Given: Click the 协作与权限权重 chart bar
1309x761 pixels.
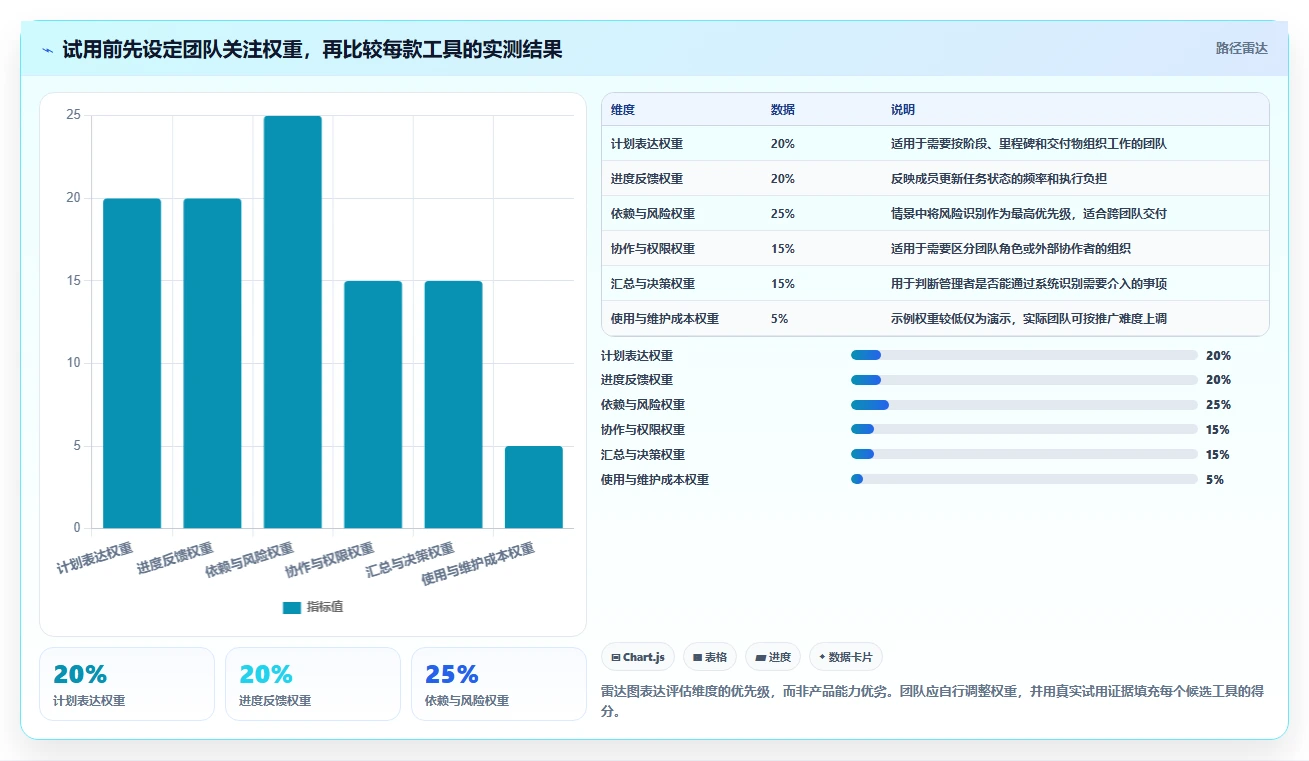Looking at the screenshot, I should pos(373,404).
